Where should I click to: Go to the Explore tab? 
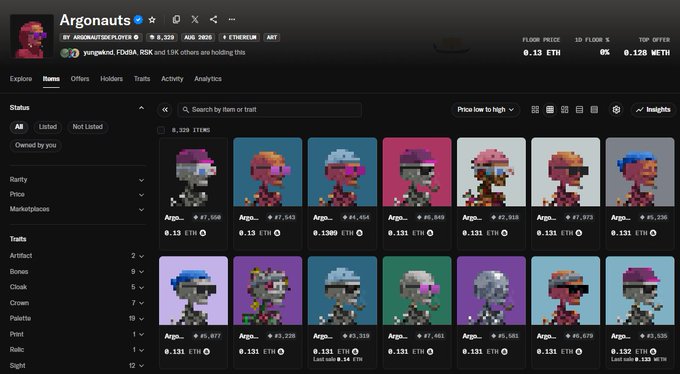[21, 79]
